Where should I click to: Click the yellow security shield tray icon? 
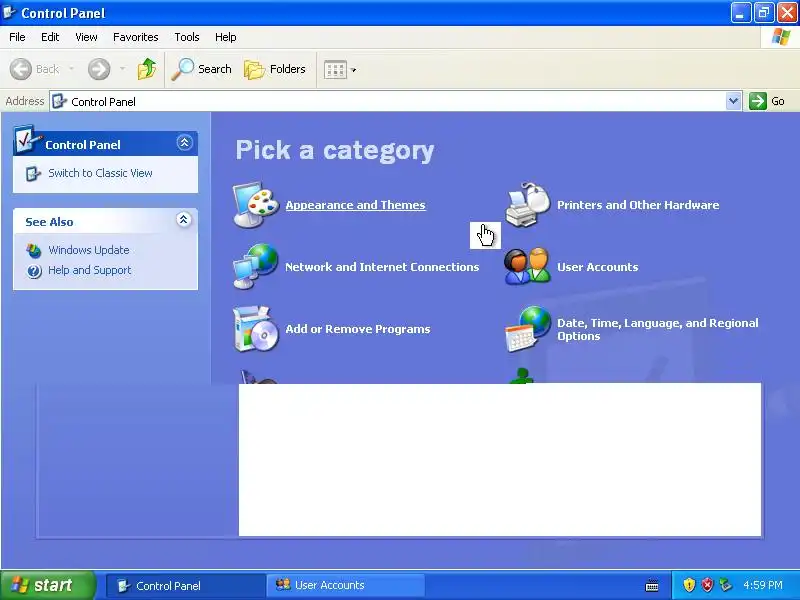pyautogui.click(x=689, y=585)
